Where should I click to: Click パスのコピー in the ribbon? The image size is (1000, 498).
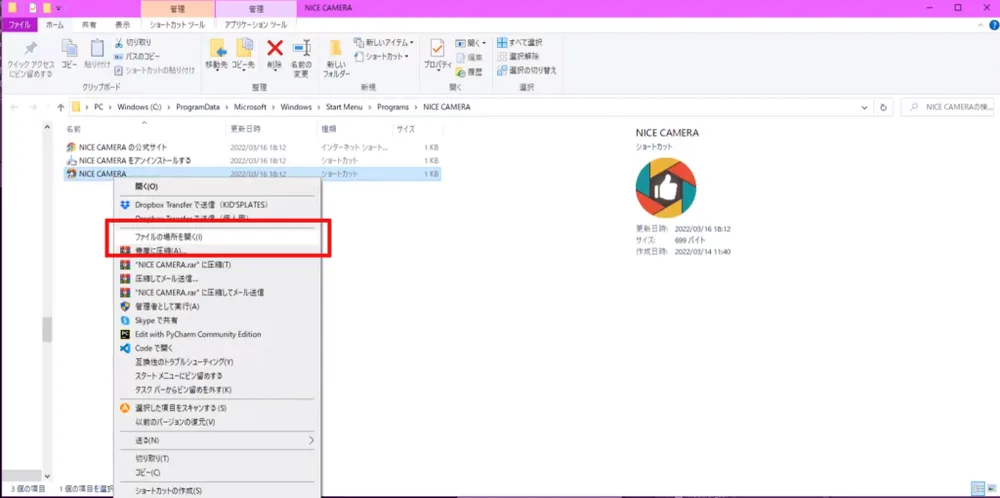(137, 57)
